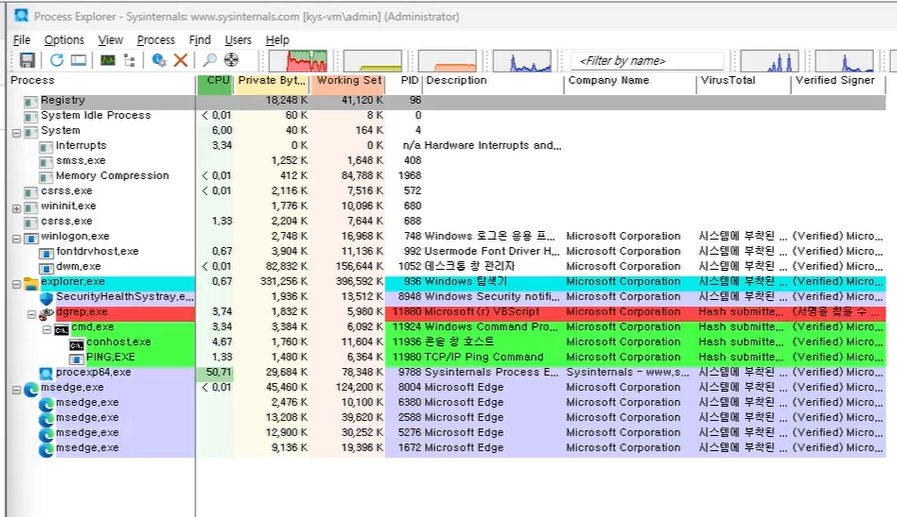Collapse the msedge.exe tree node
897x517 pixels.
17,390
